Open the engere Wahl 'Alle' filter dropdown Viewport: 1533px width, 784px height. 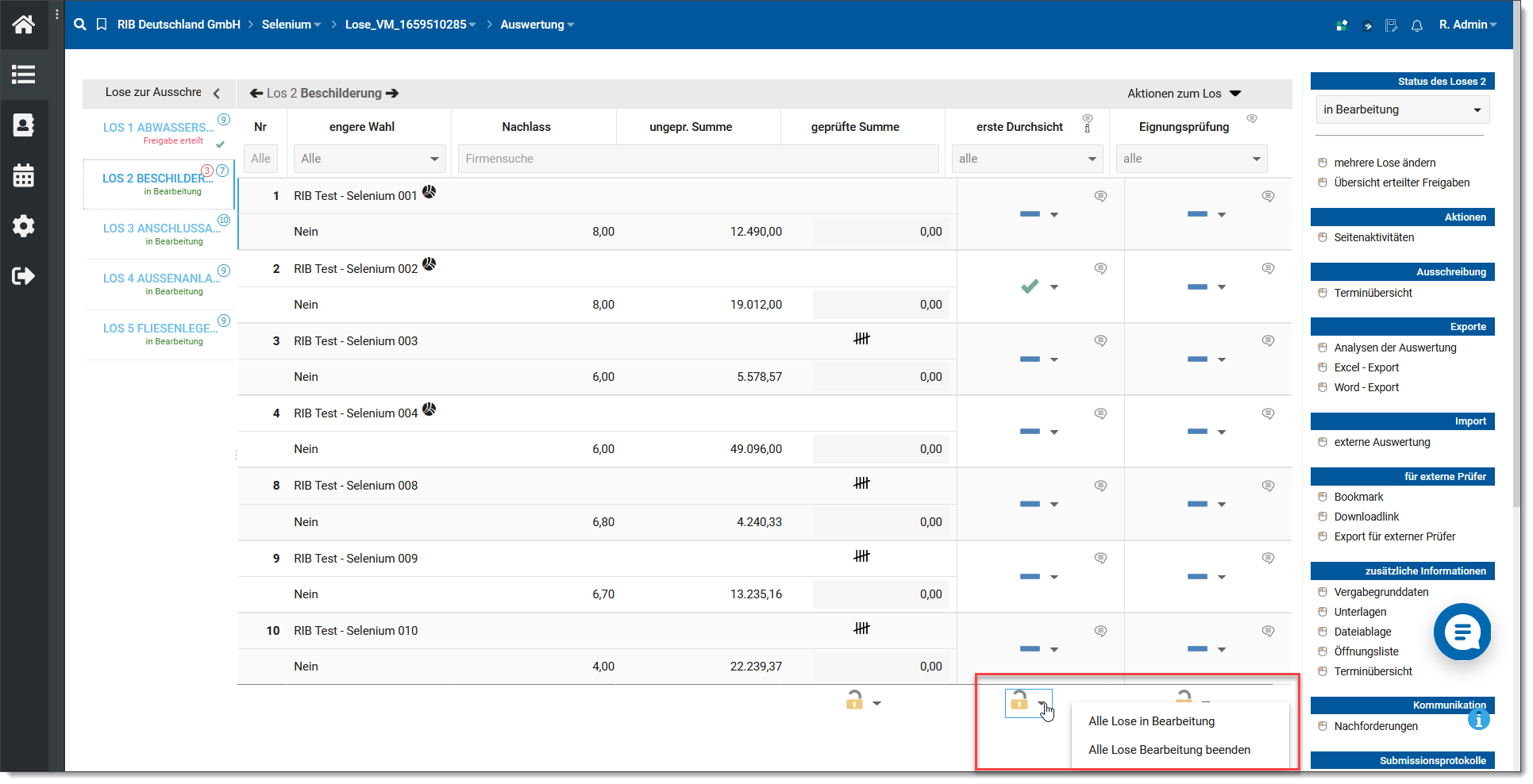click(x=369, y=159)
